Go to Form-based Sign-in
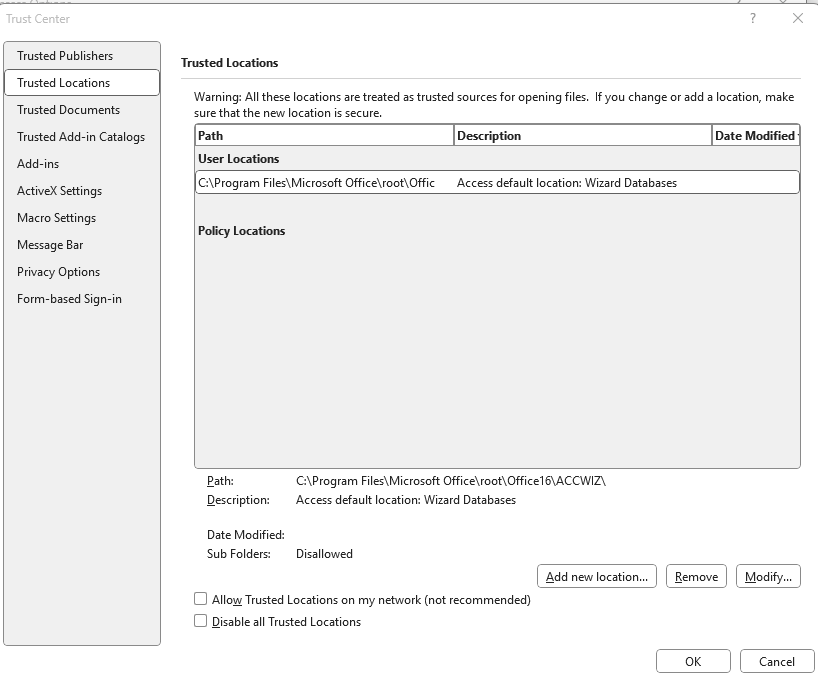The height and width of the screenshot is (678, 818). pos(82,299)
